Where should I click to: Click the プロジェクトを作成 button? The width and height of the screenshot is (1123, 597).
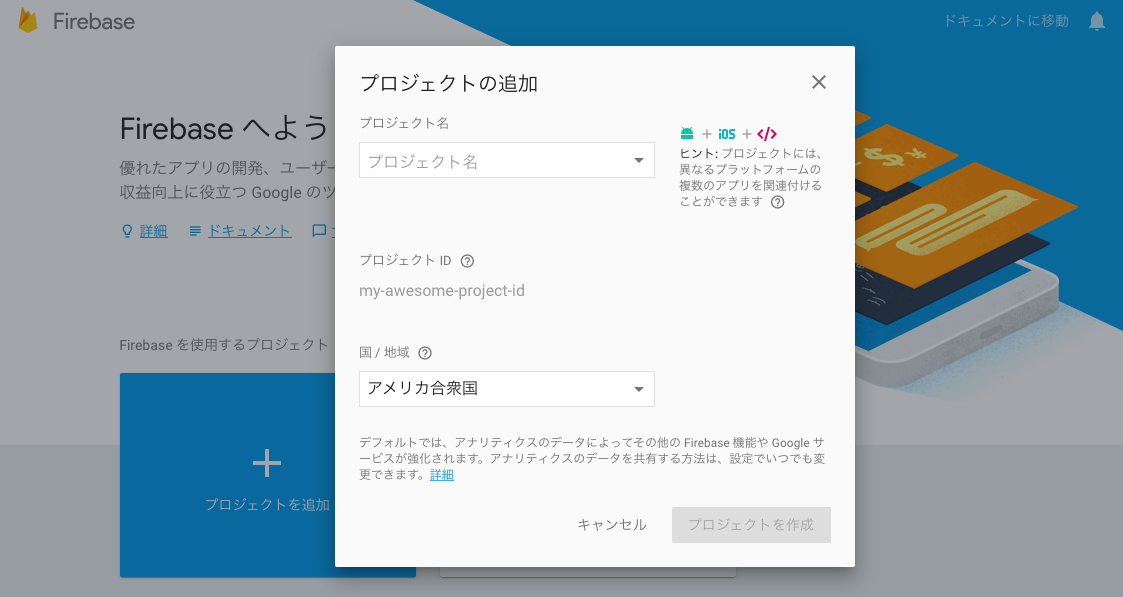click(751, 524)
